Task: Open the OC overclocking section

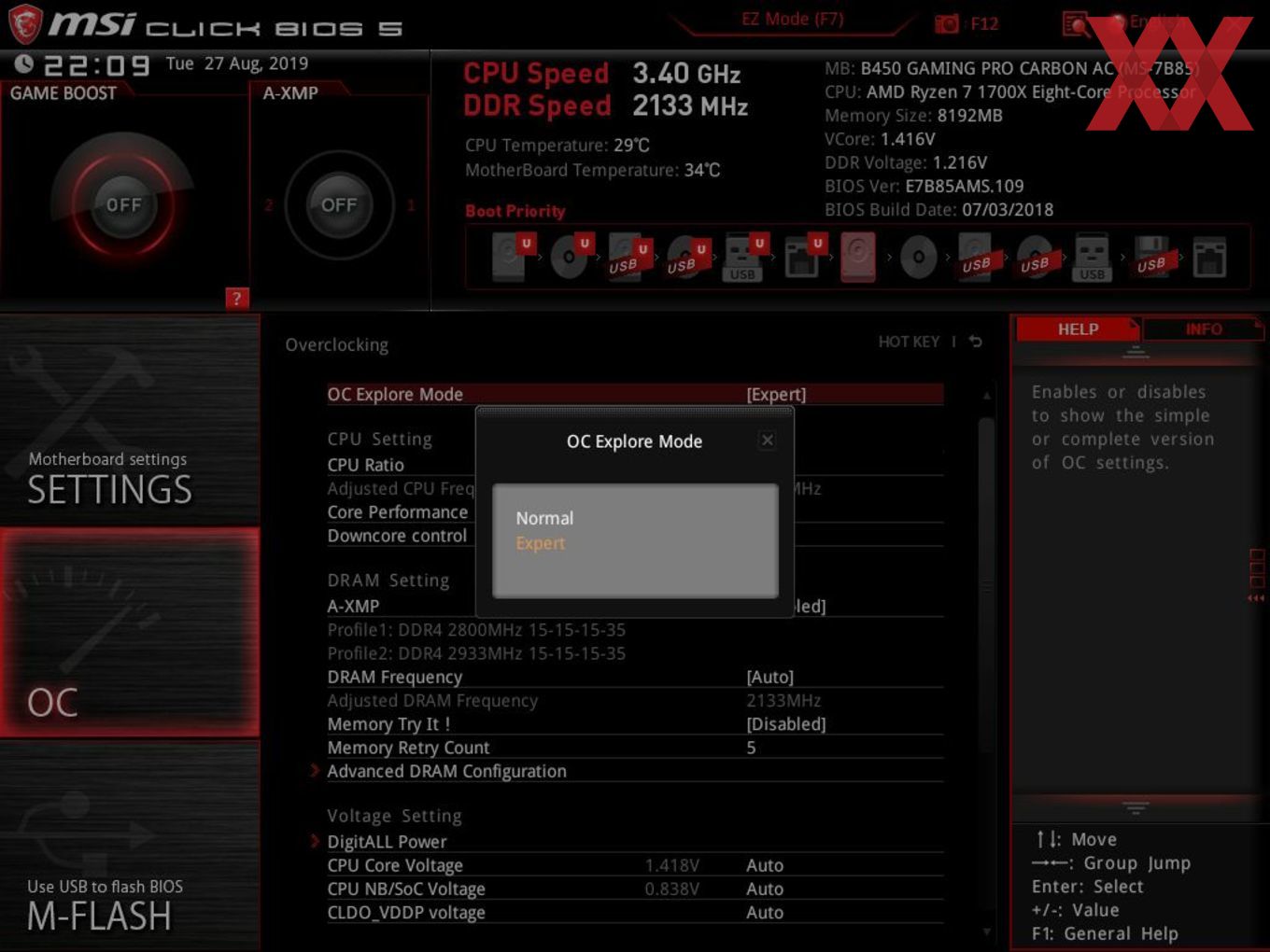Action: 130,632
